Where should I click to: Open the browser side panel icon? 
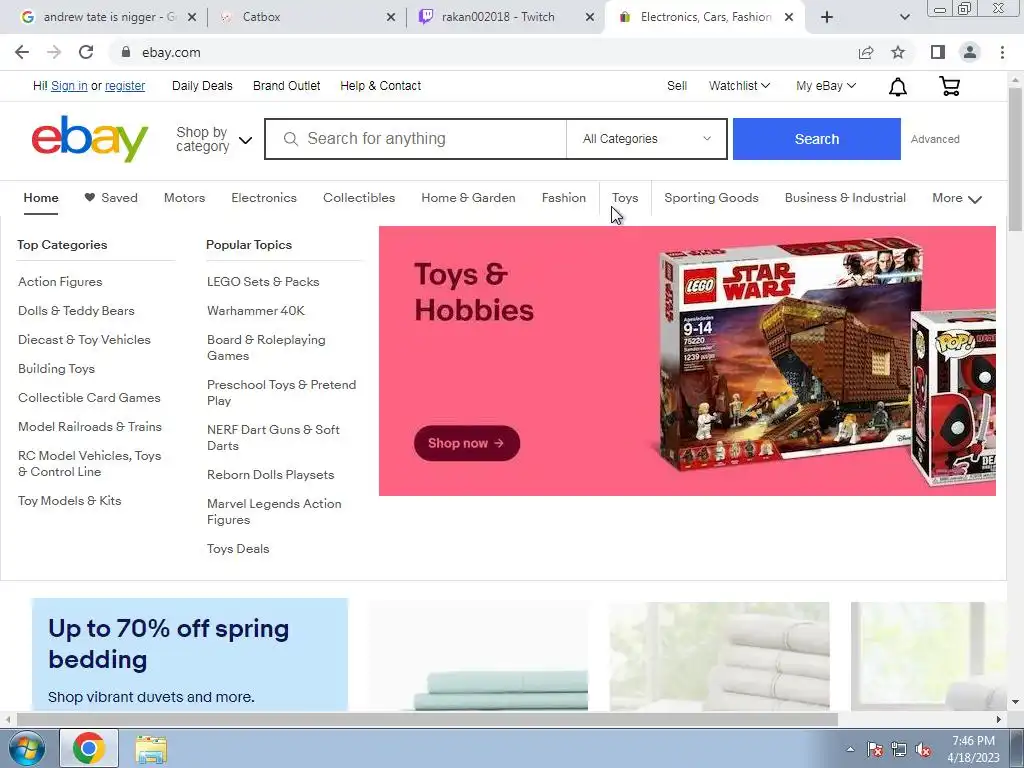click(x=938, y=52)
